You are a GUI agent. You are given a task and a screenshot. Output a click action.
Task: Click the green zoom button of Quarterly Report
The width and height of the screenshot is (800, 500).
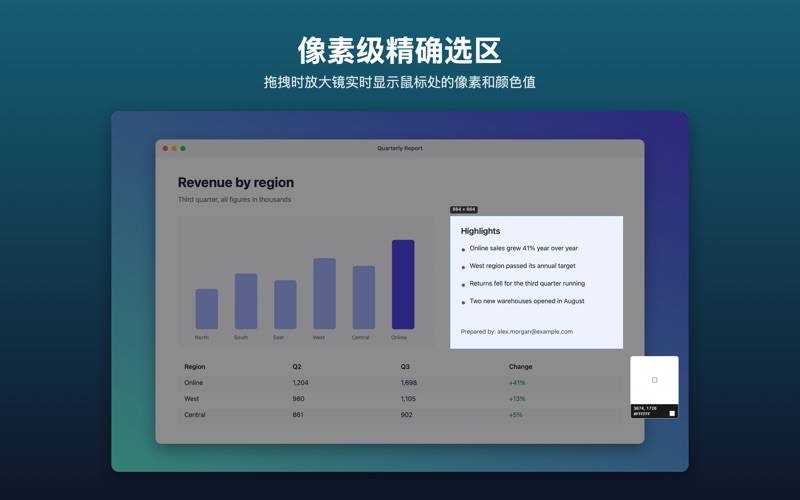click(183, 148)
